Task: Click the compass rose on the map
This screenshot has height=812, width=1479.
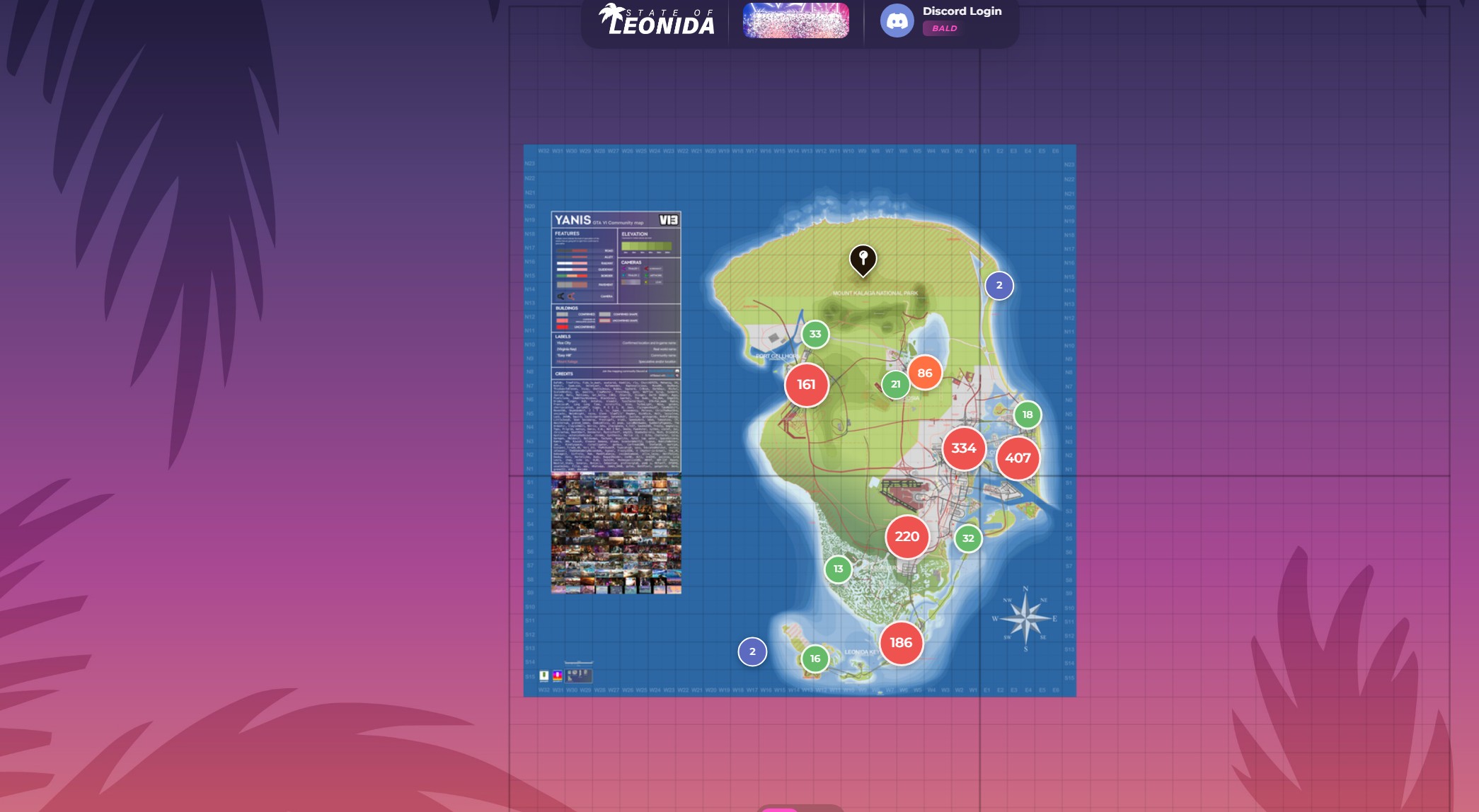Action: coord(1025,619)
